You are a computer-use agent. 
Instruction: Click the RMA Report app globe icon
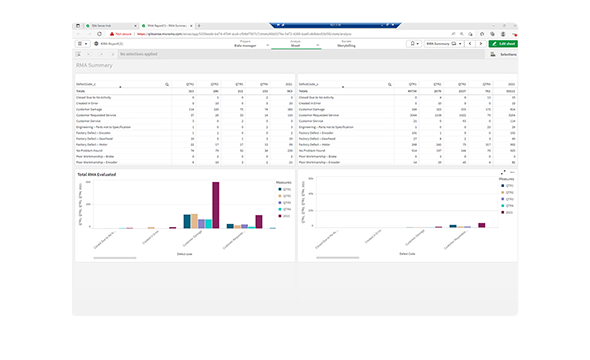96,44
